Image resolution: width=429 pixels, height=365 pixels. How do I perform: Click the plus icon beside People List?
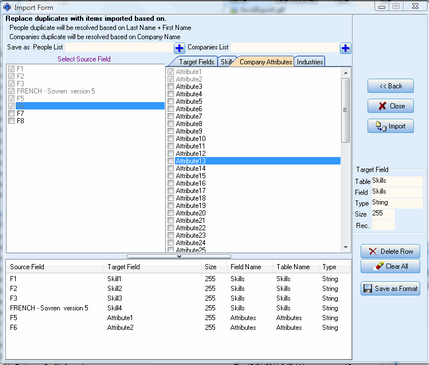coord(179,48)
